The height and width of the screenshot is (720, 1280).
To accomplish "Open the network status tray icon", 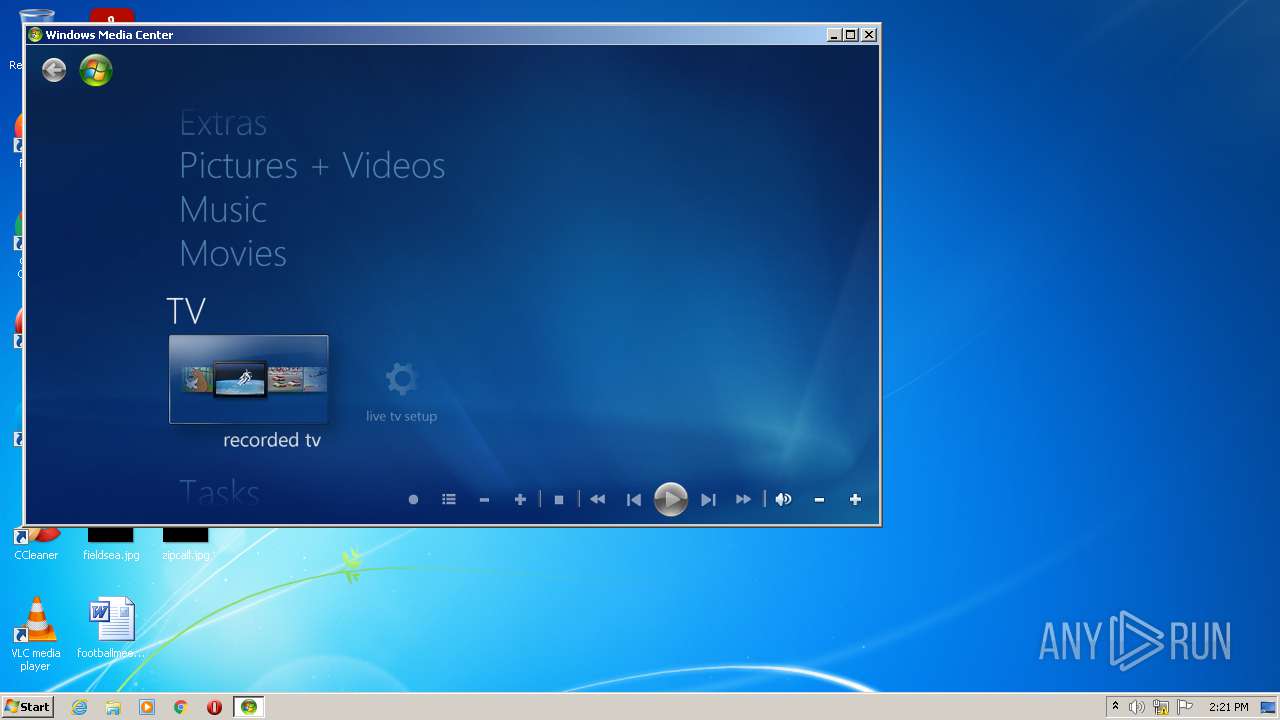I will click(1161, 707).
